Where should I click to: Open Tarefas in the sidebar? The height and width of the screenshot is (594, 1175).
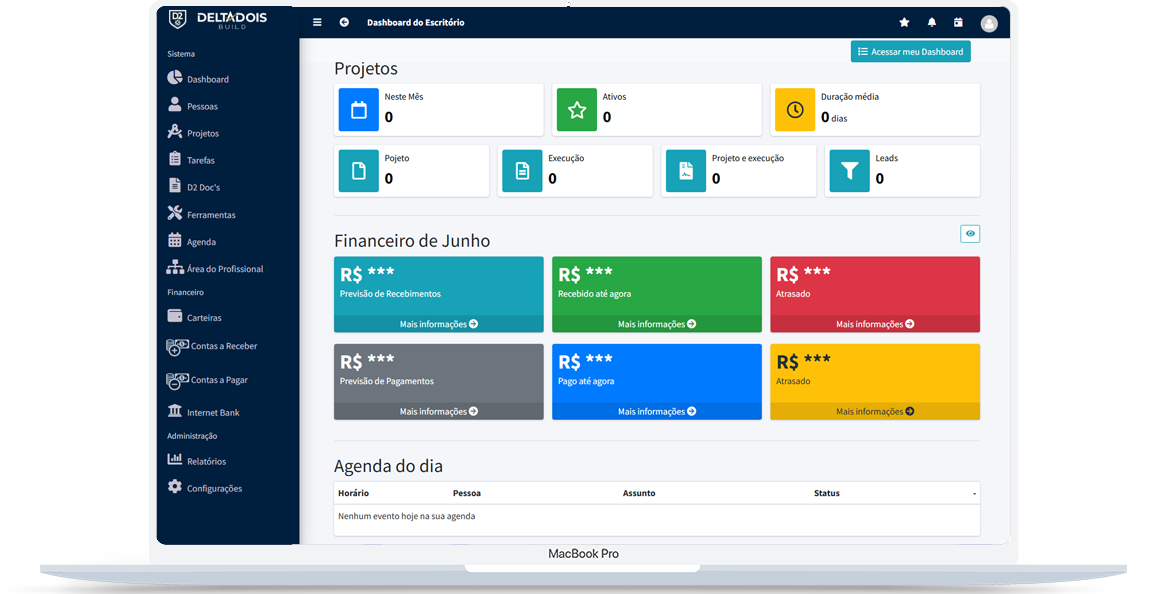(200, 160)
